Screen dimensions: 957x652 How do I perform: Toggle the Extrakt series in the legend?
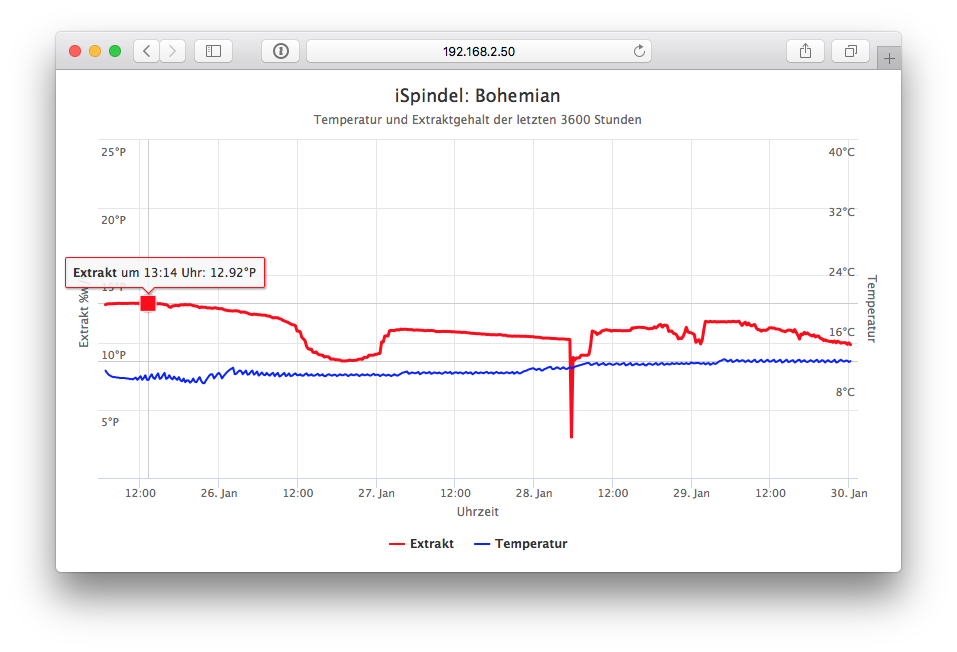pyautogui.click(x=421, y=544)
